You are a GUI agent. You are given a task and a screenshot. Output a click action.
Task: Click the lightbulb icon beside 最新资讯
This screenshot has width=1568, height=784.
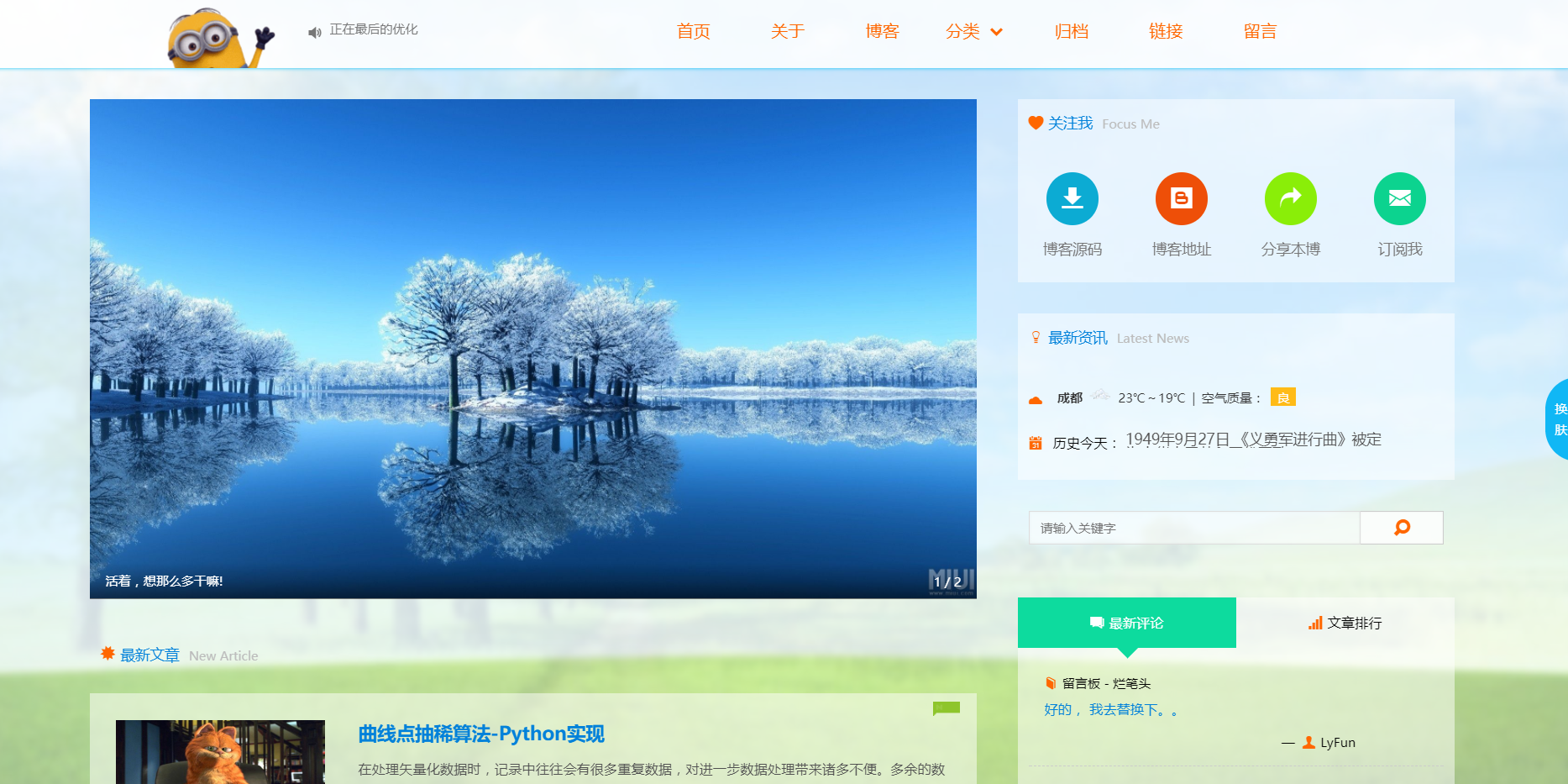[x=1034, y=337]
